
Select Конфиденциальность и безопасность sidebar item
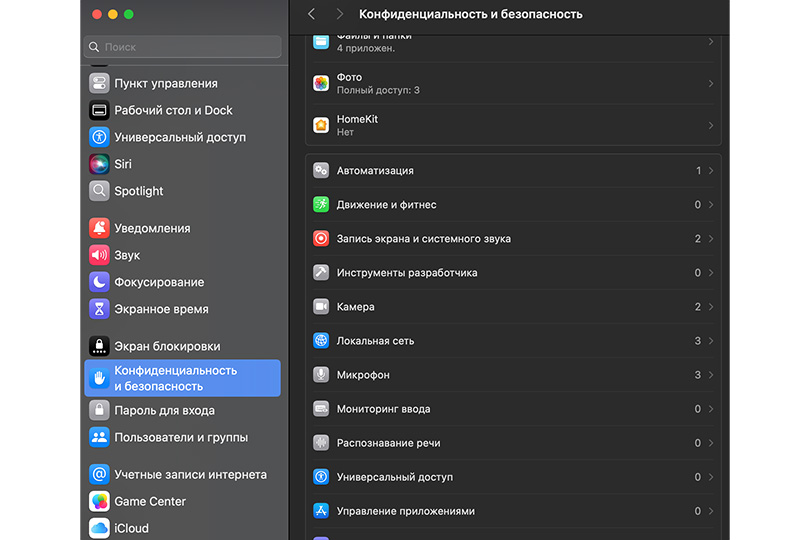coord(182,378)
